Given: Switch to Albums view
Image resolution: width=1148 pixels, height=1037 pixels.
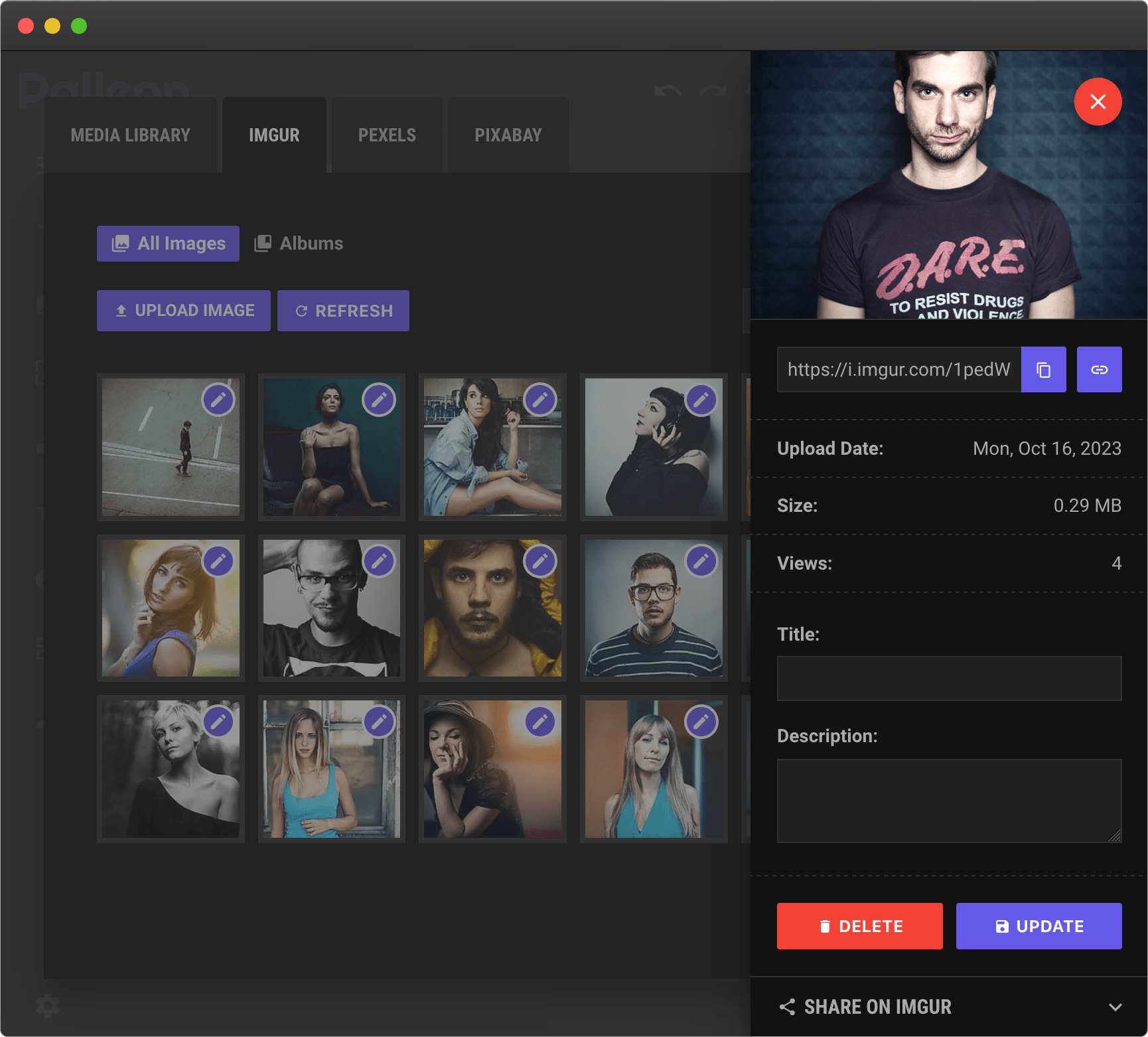Looking at the screenshot, I should (299, 244).
